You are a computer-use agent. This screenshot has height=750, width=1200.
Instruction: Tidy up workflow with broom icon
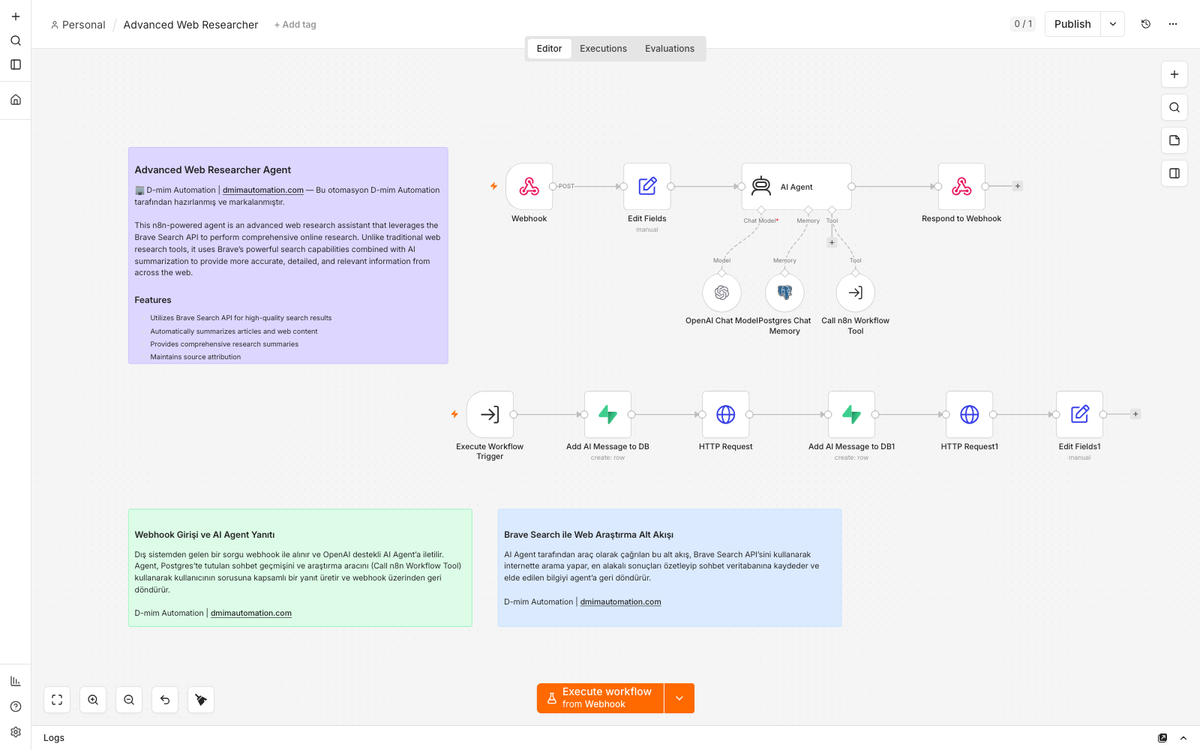[x=201, y=700]
